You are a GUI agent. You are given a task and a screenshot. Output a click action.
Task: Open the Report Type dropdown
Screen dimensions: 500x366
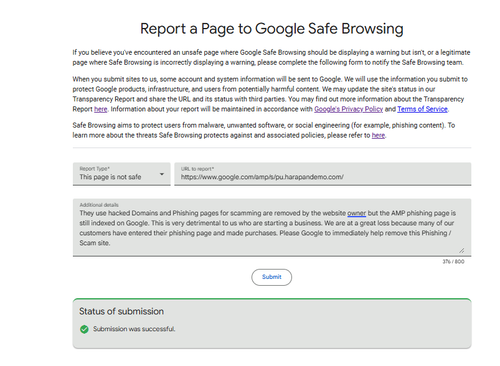coord(121,174)
